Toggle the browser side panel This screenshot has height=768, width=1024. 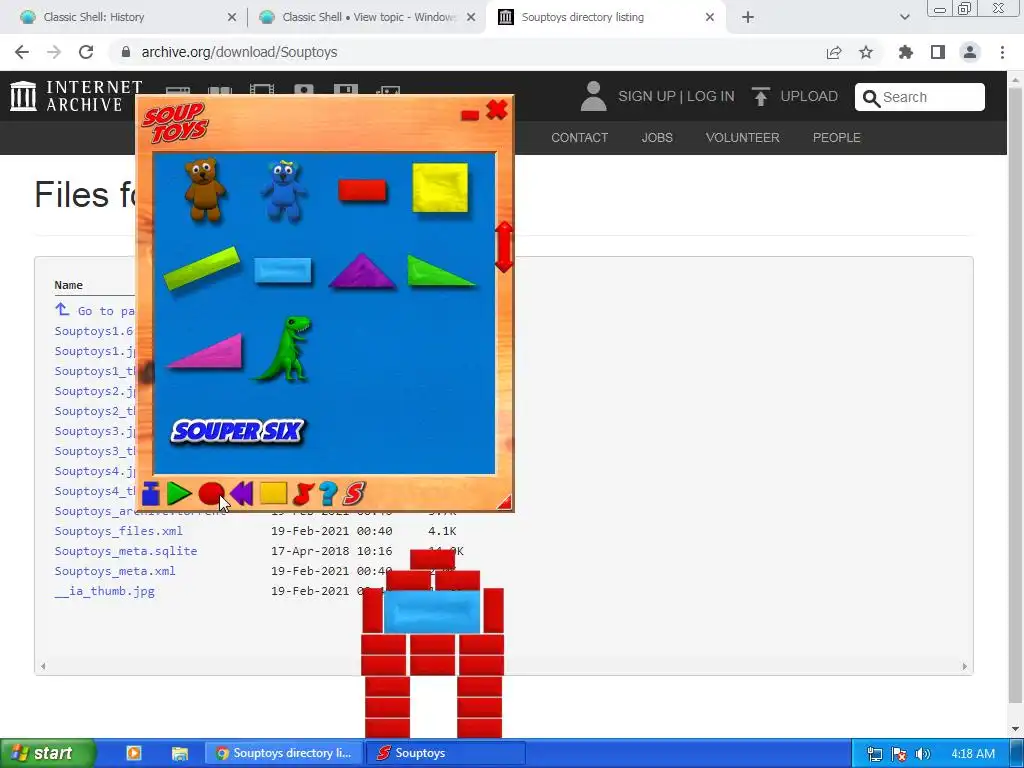pos(938,52)
